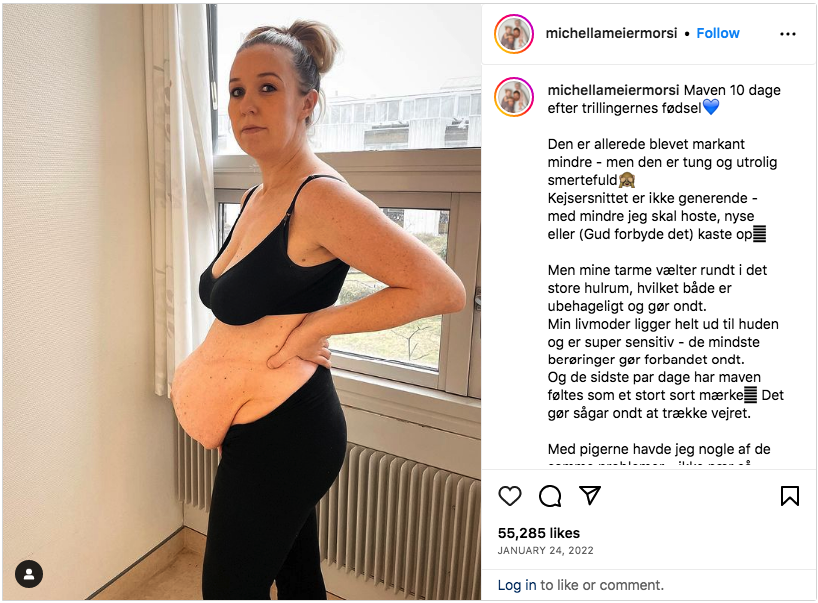This screenshot has height=603, width=818.
Task: Click caption text starting 'Maven 10 dage'
Action: point(664,99)
